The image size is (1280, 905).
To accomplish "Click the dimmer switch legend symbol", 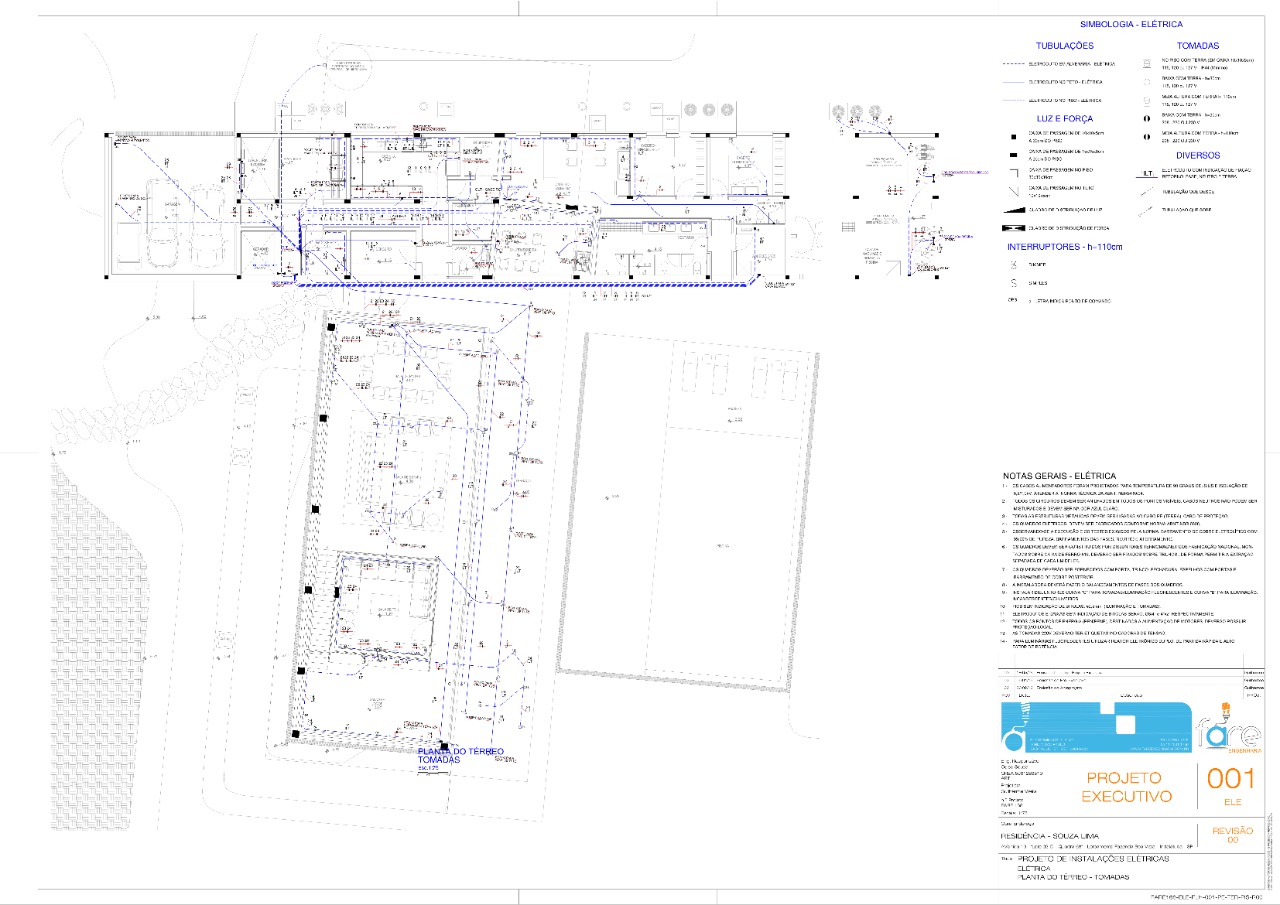I will pos(1013,265).
